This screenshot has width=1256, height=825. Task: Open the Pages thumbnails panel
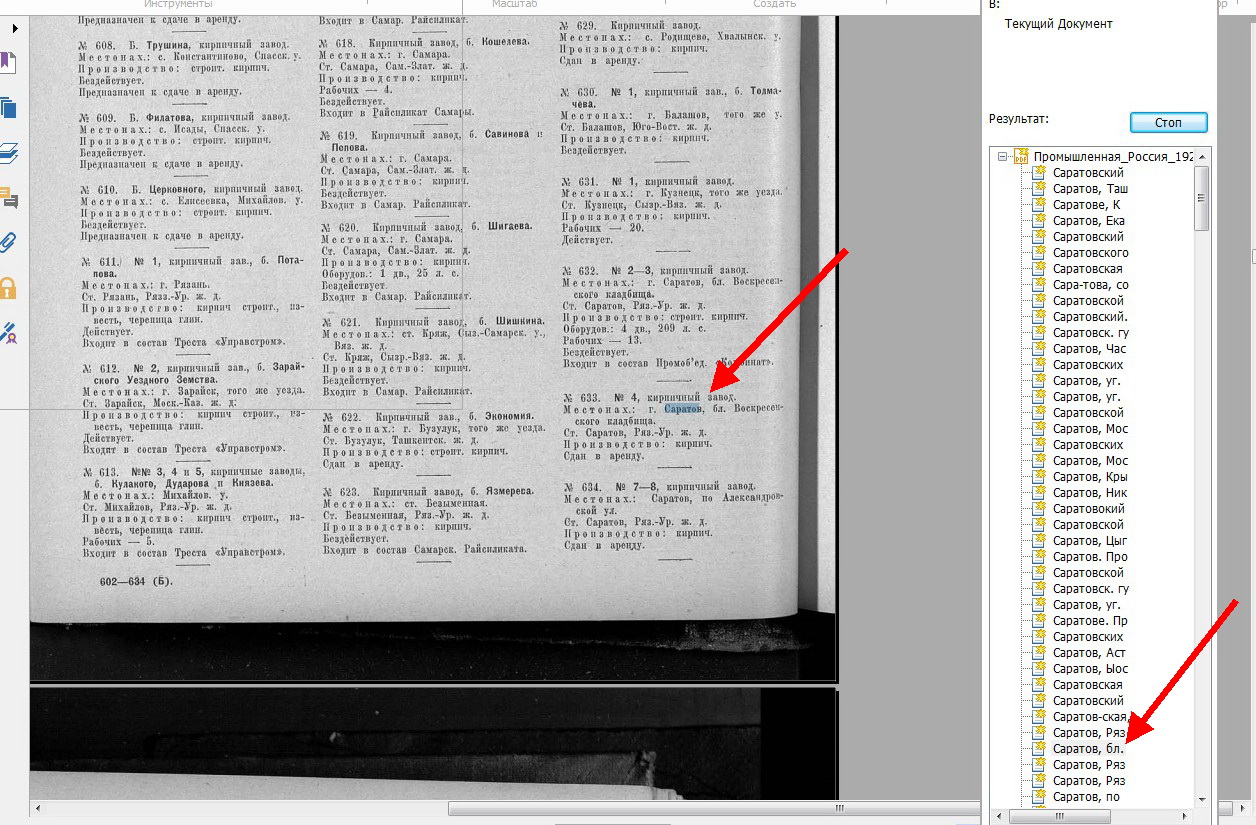point(9,107)
